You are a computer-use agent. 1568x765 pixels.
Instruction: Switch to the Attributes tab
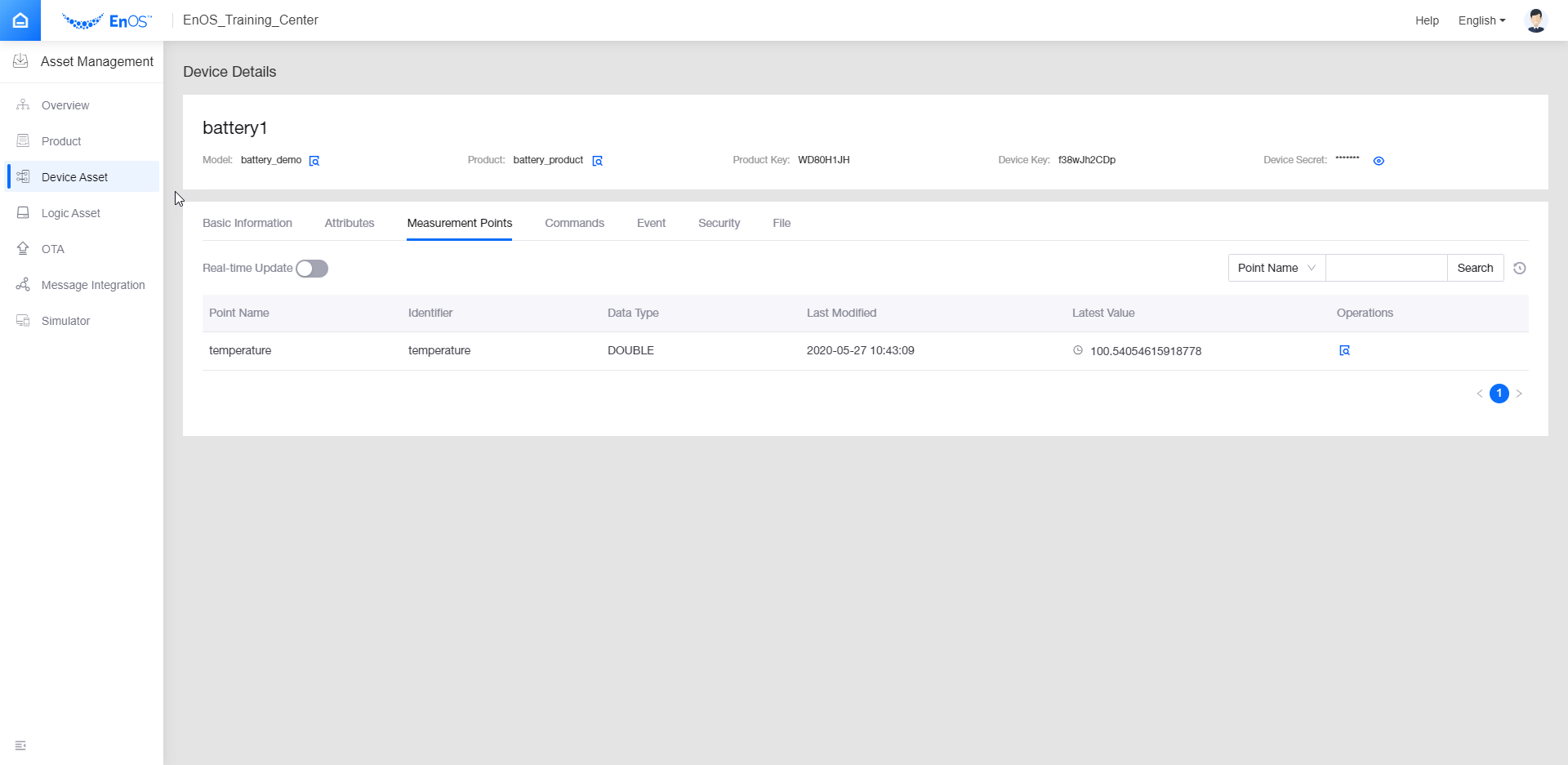tap(350, 223)
